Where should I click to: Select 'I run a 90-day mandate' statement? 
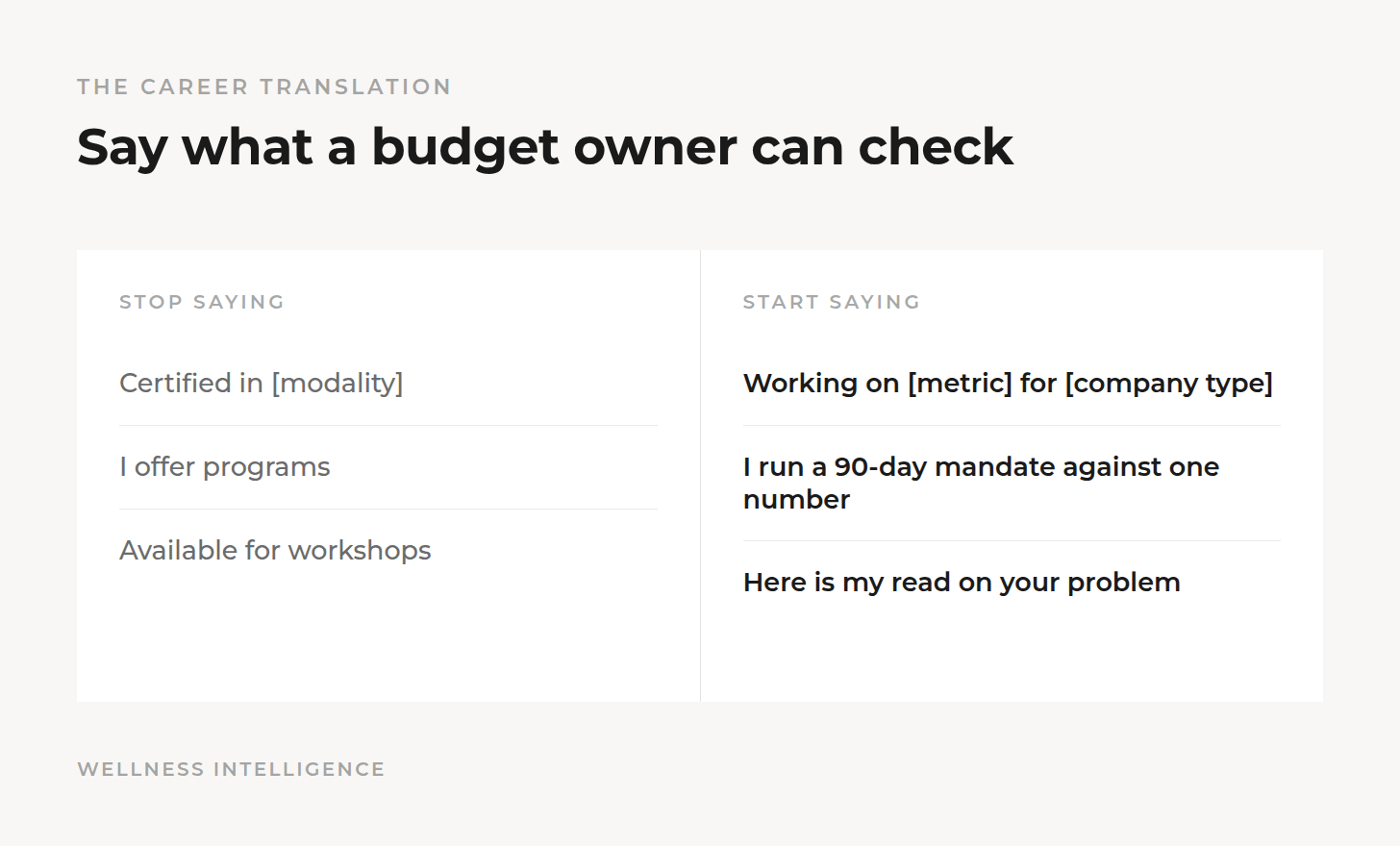click(981, 483)
